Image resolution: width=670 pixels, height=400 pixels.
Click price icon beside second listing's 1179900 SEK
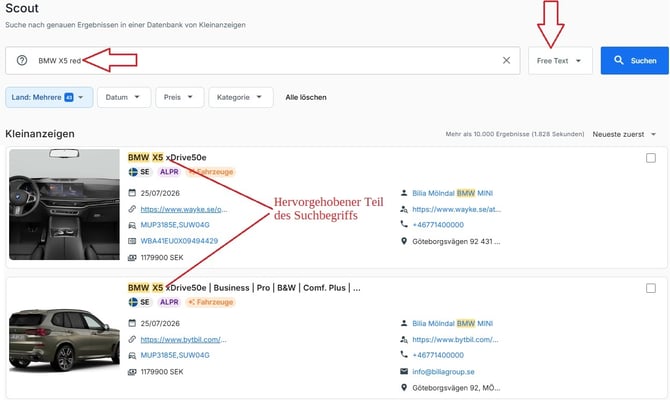coord(132,372)
